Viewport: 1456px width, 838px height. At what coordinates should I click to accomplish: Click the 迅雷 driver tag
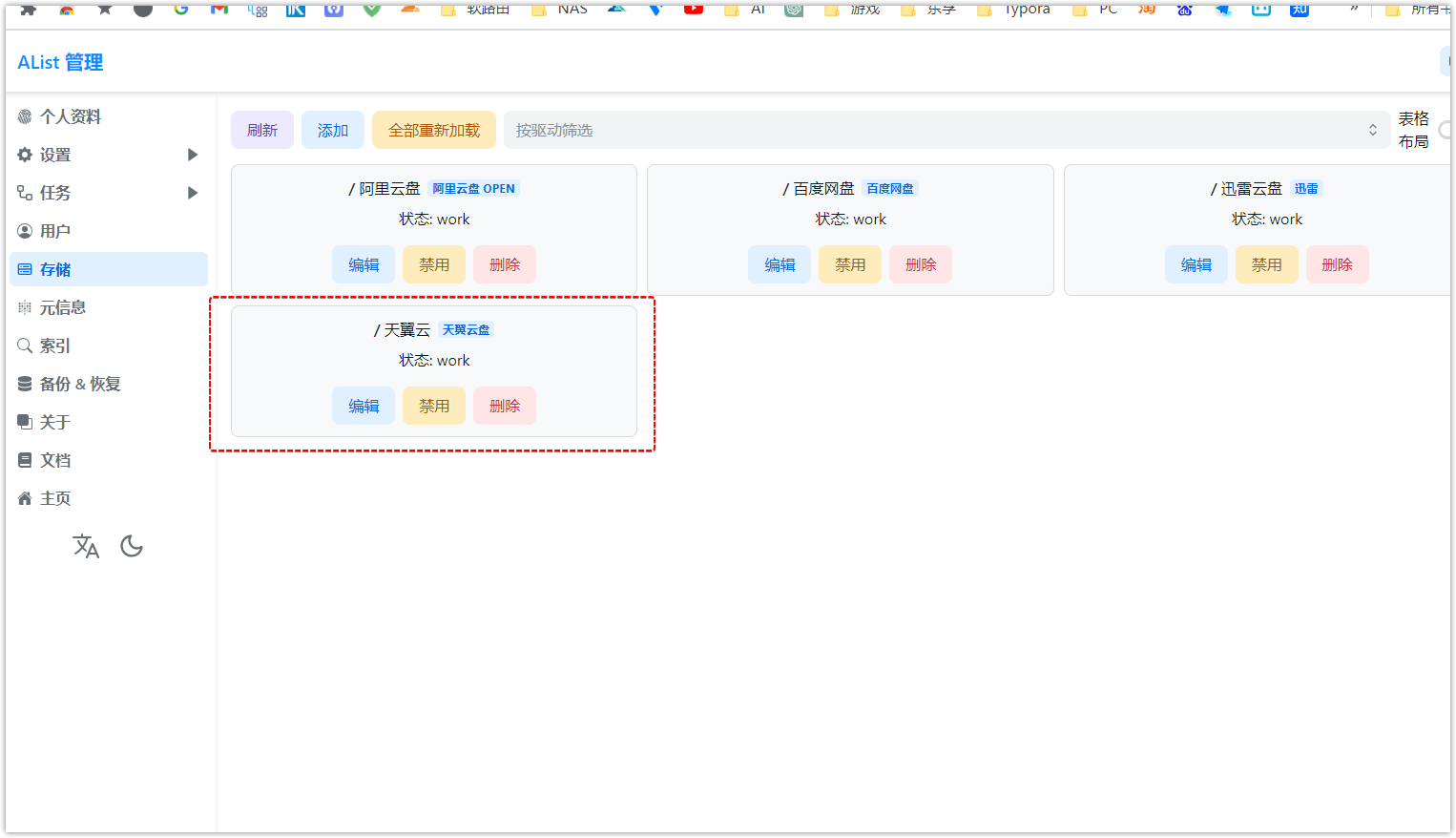coord(1306,189)
